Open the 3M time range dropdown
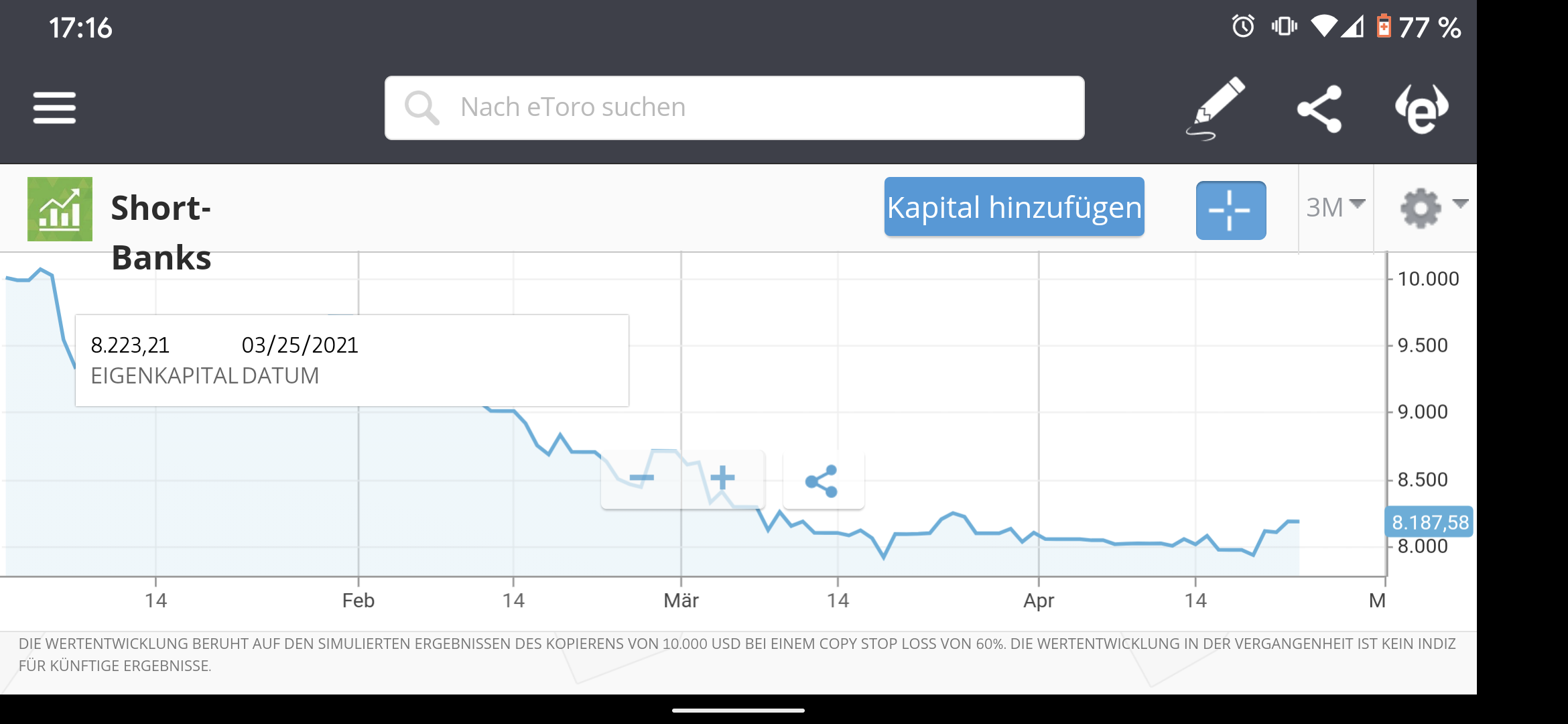 1335,207
